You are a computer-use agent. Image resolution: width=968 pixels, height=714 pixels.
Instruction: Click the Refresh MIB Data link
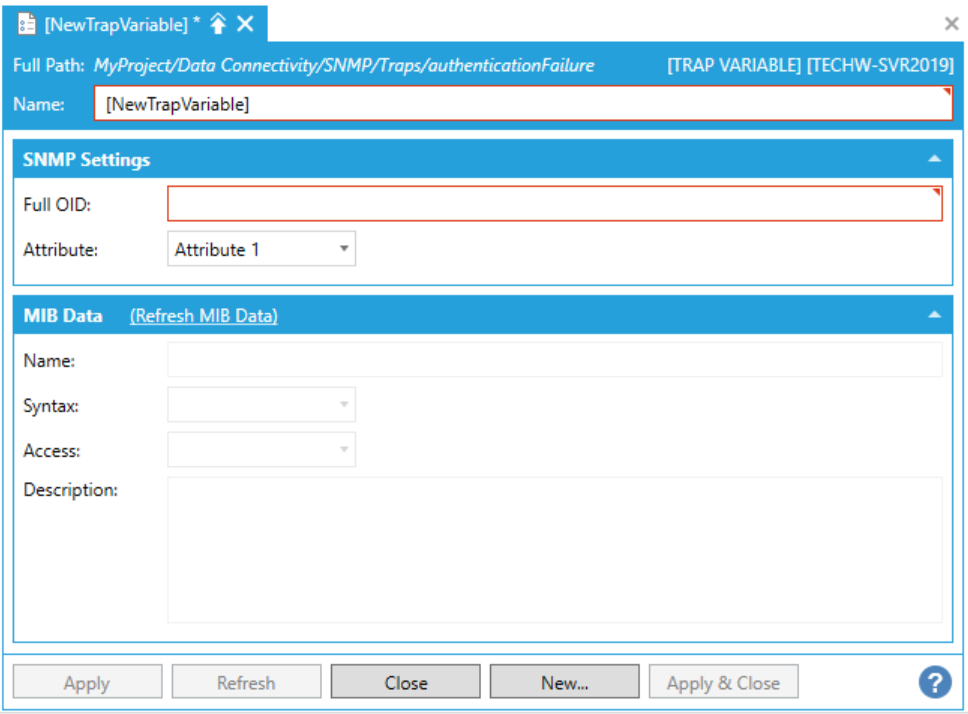[204, 316]
